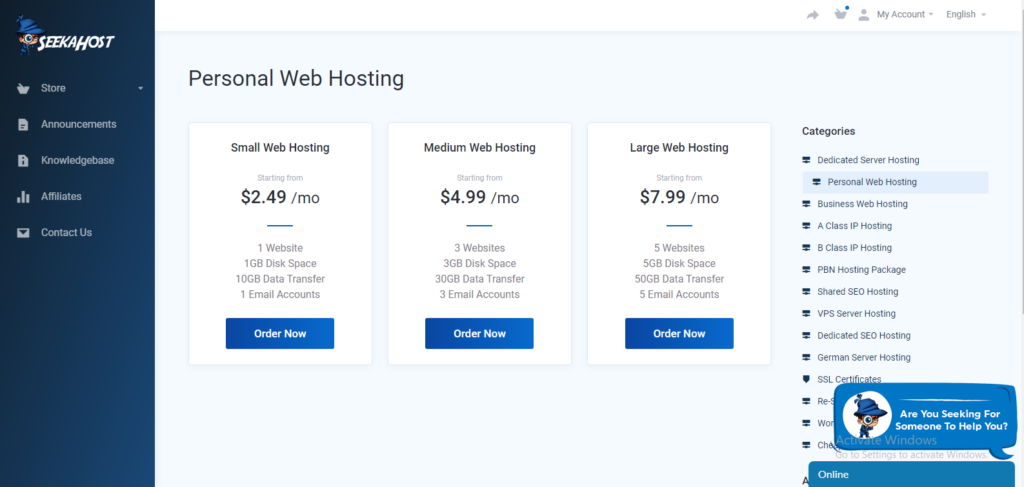Click server icon beside Dedicated Server Hosting

(x=807, y=160)
